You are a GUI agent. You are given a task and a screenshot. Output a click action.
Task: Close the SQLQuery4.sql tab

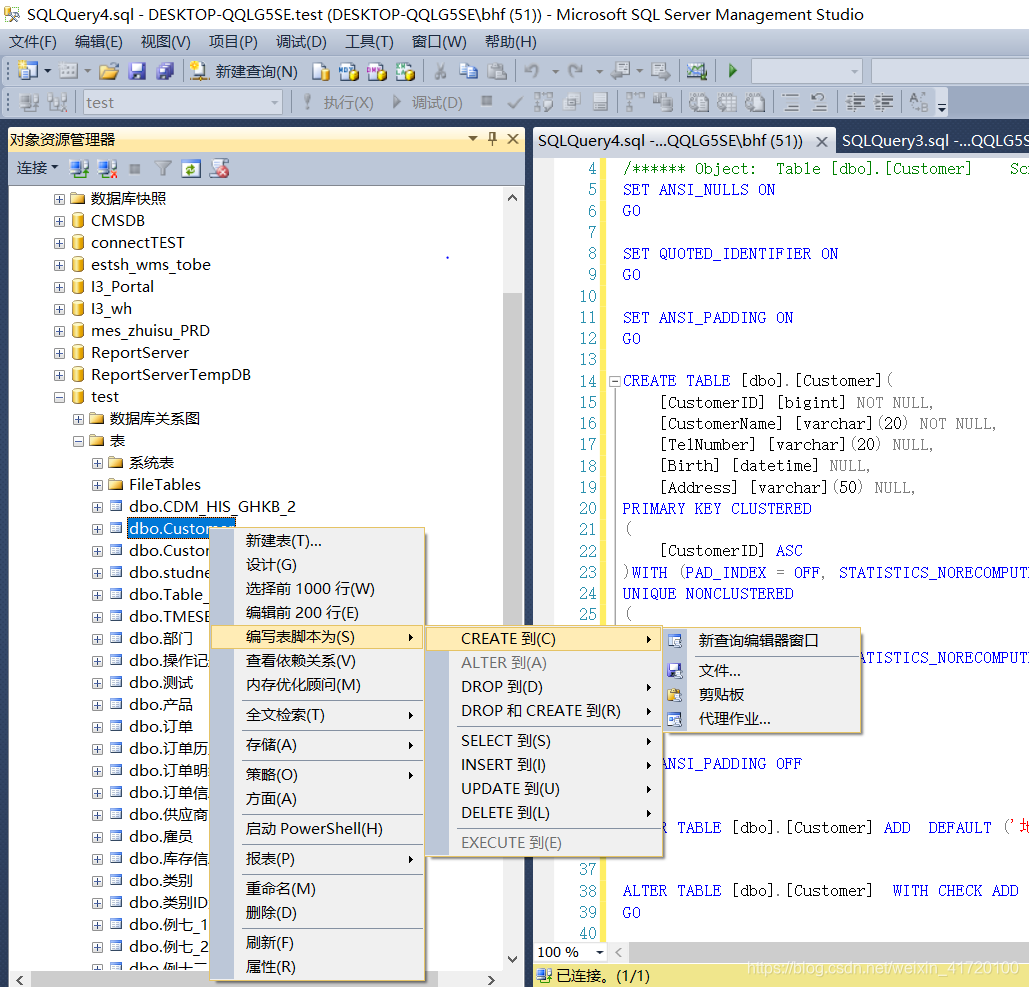[x=822, y=141]
